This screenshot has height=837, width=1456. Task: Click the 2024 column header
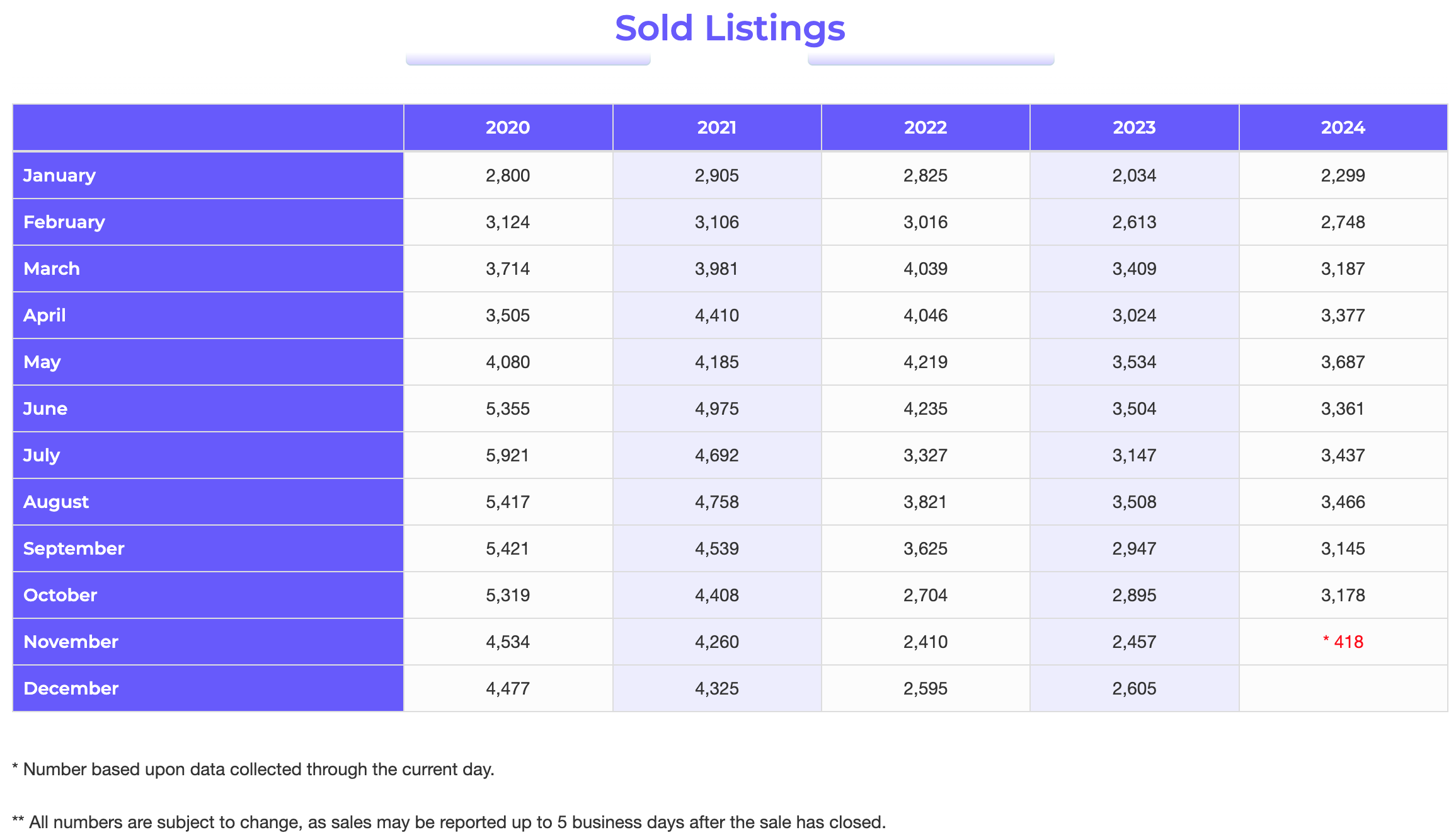point(1343,127)
